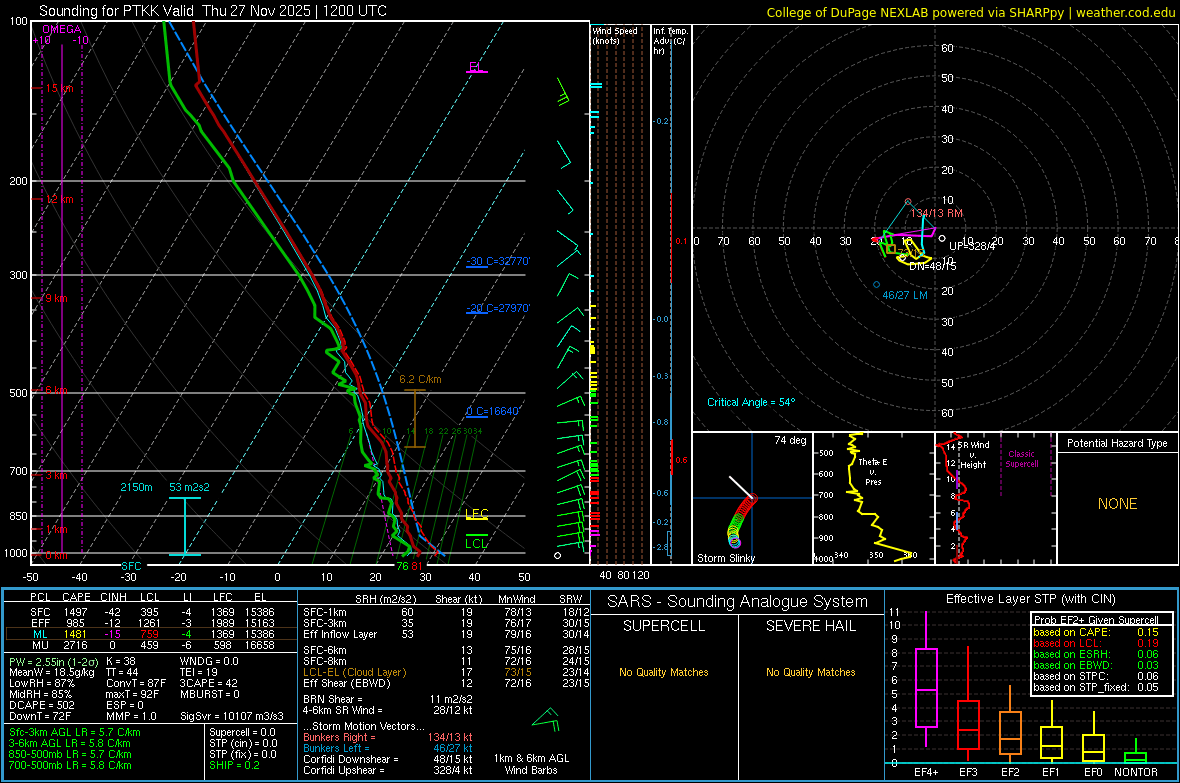Click the 'Storm Slinky' panel label
This screenshot has width=1180, height=783.
click(725, 558)
